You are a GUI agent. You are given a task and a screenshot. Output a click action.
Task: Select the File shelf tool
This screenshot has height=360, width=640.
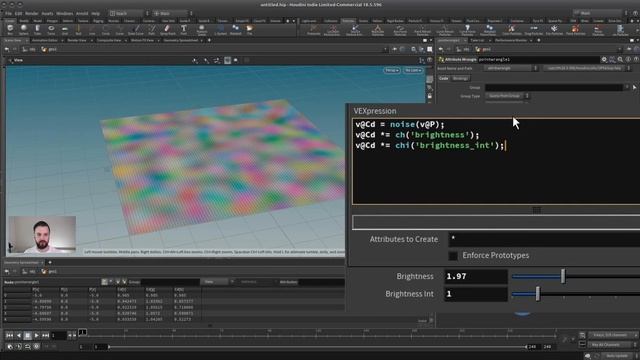click(249, 29)
